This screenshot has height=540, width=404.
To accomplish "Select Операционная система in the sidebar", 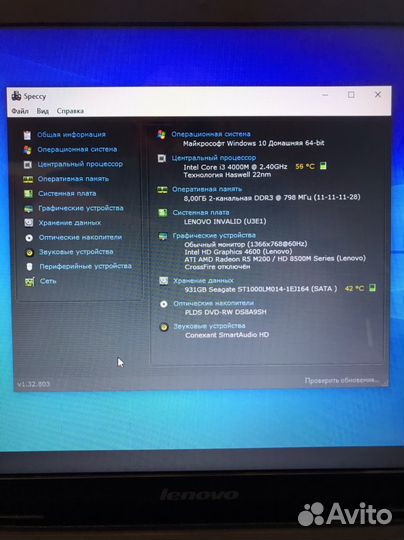I will (77, 149).
